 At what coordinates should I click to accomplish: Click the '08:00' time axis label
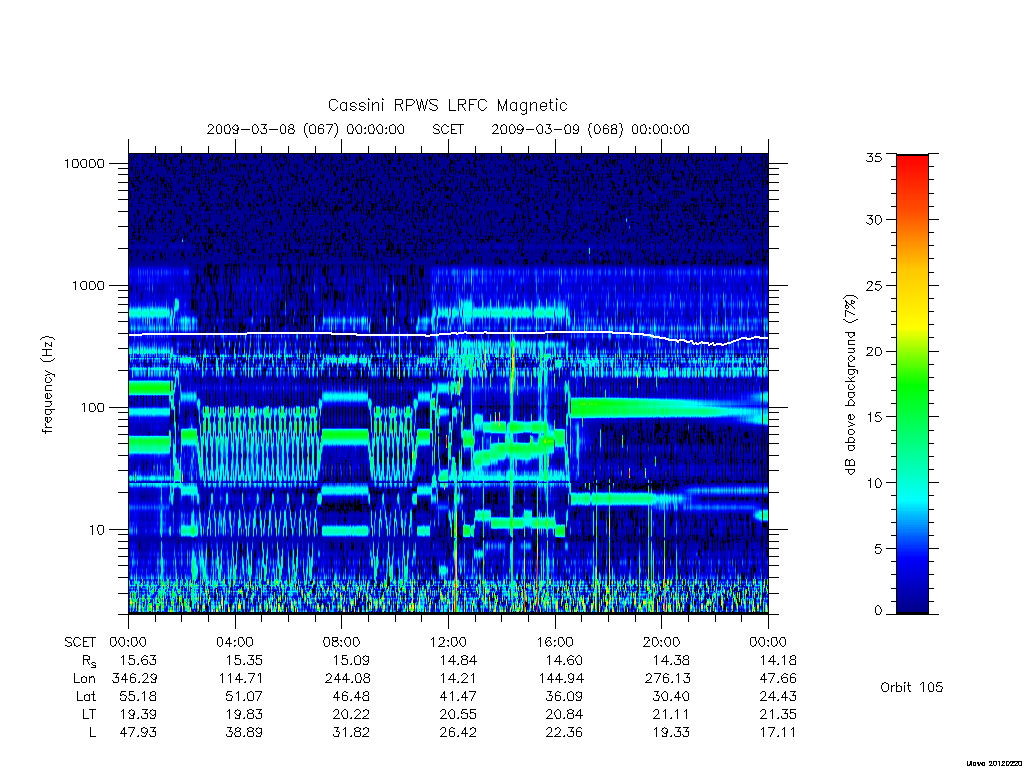342,642
